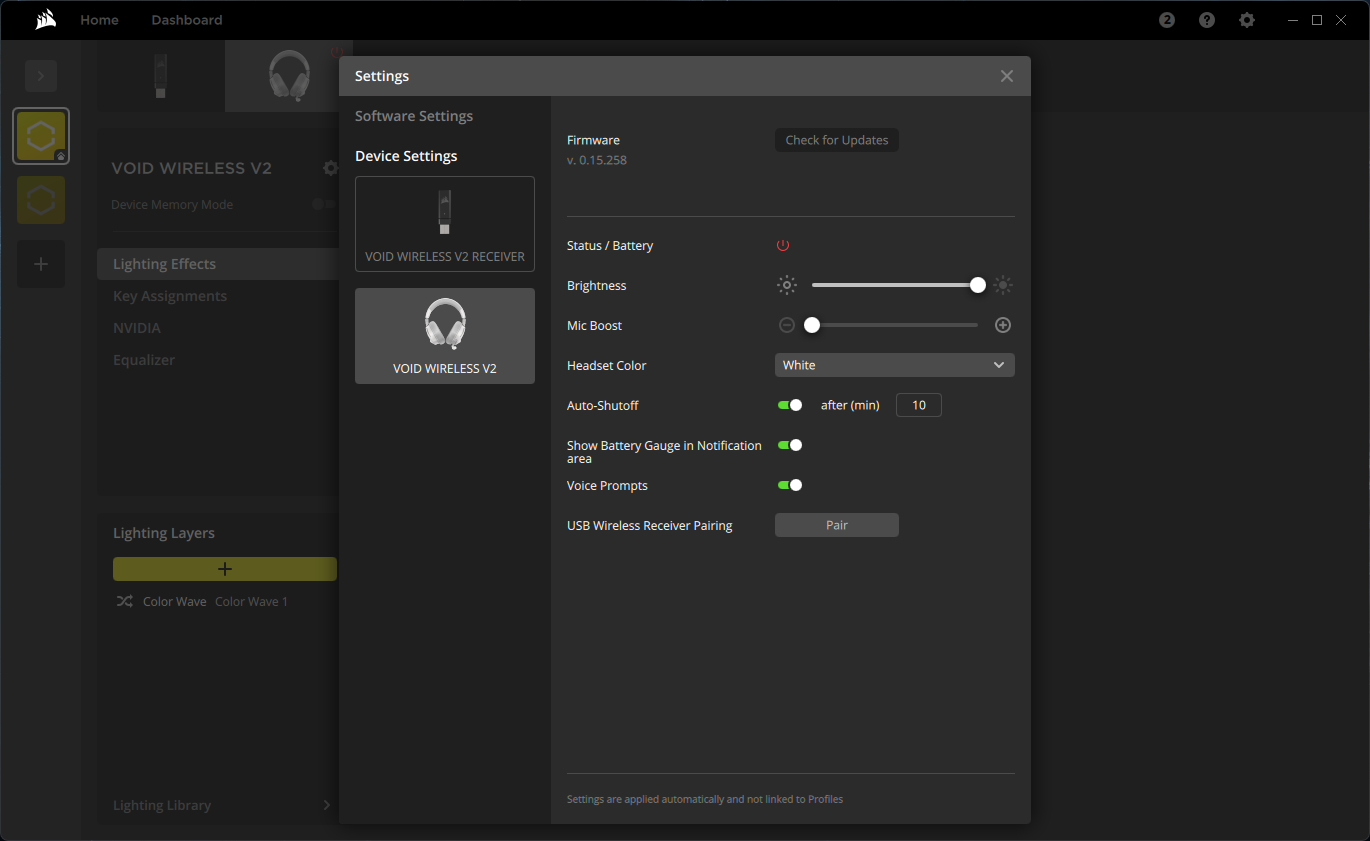Viewport: 1370px width, 841px height.
Task: Click the mic boost increase plus icon
Action: point(1003,325)
